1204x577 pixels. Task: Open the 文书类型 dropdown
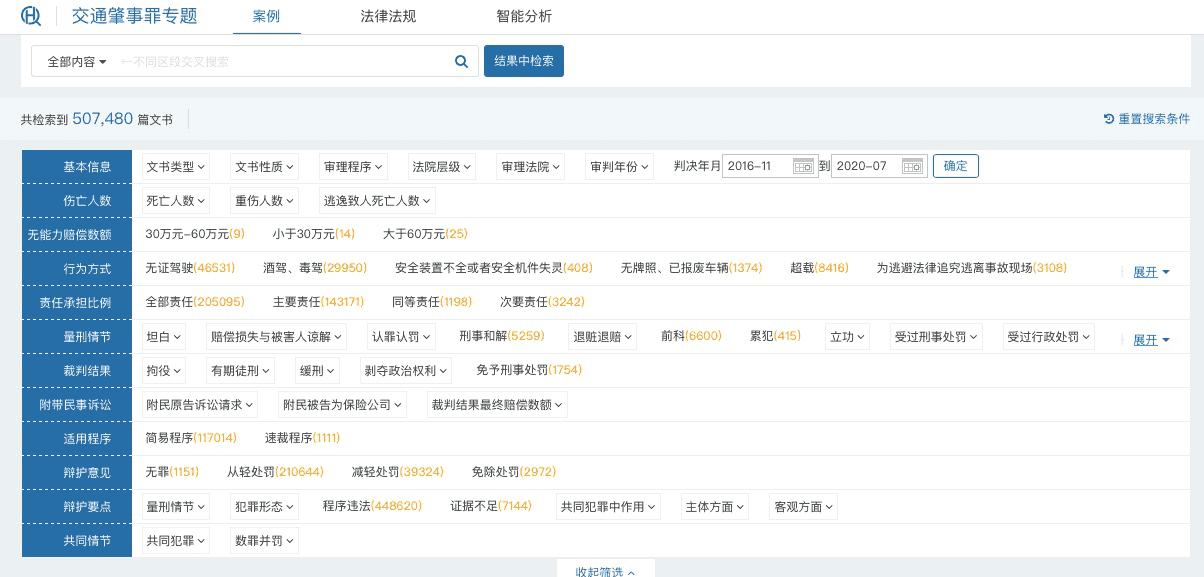click(x=175, y=167)
